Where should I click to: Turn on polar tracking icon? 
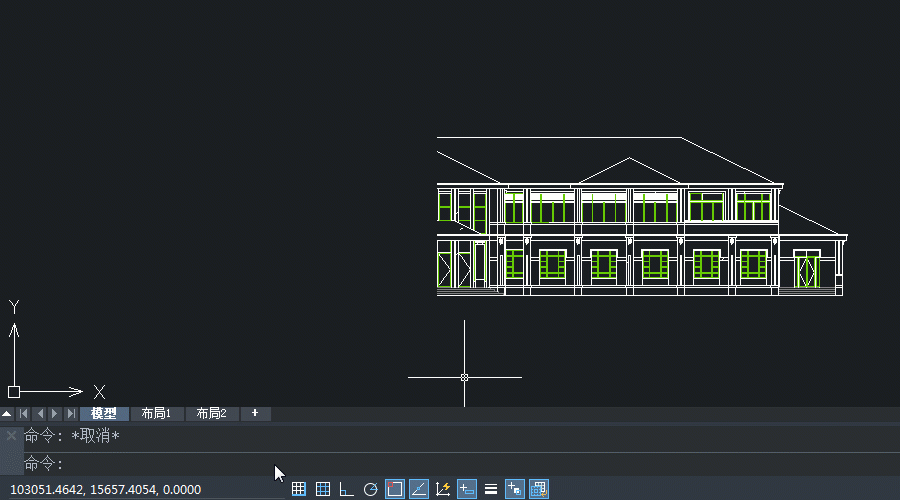(x=371, y=489)
